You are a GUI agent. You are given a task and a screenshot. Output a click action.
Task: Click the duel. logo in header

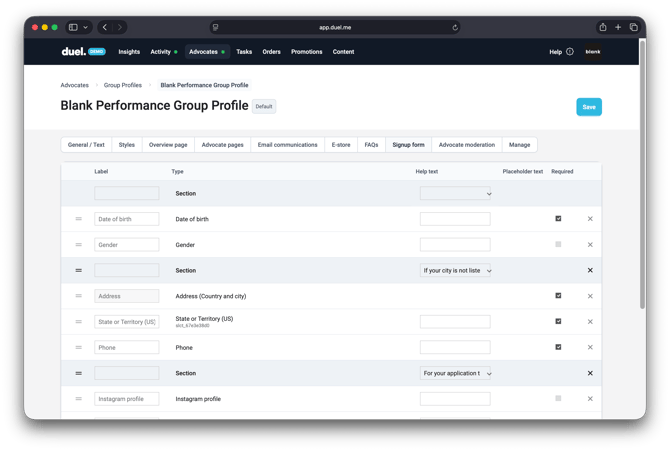(x=73, y=51)
